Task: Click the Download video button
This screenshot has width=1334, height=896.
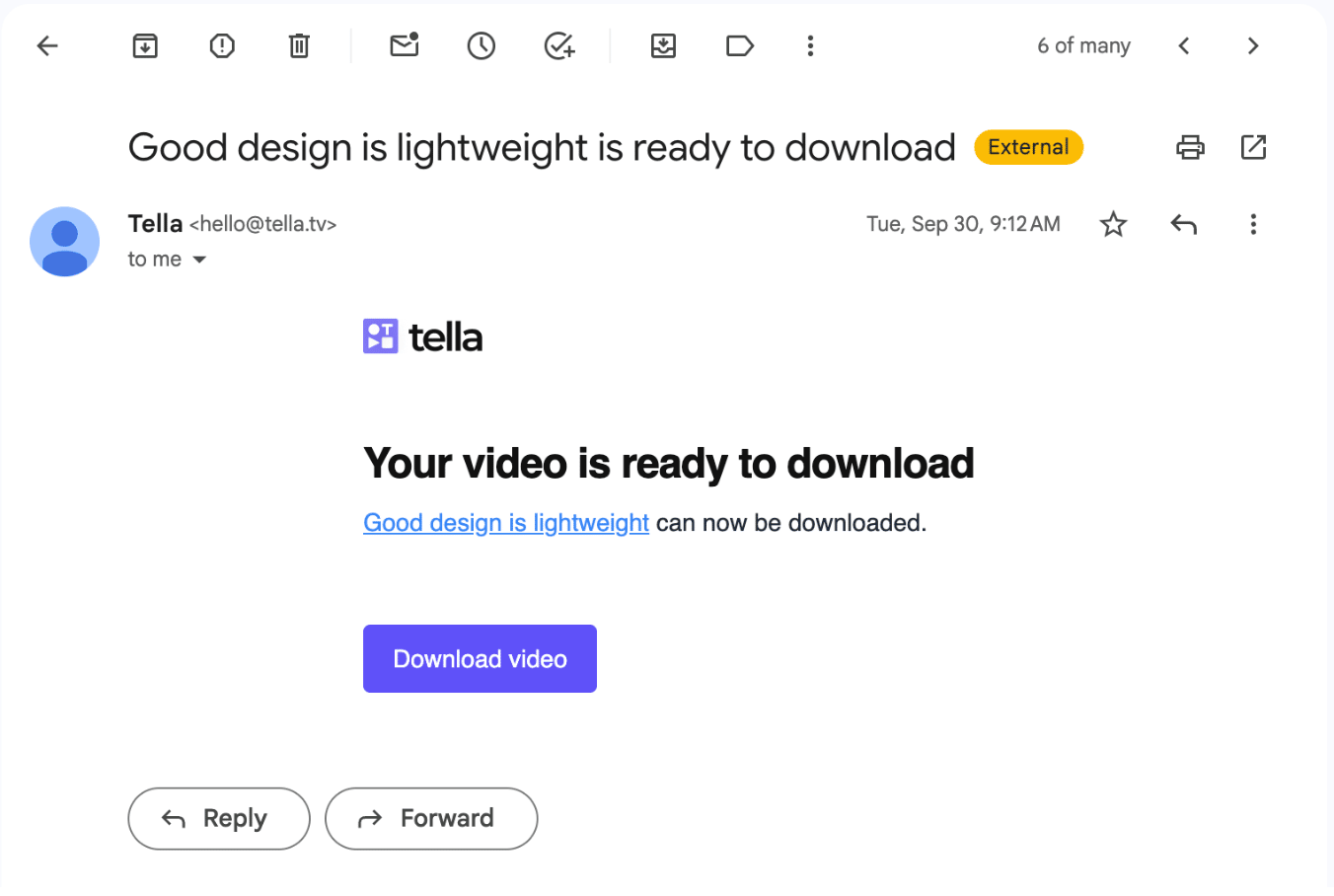Action: coord(480,658)
